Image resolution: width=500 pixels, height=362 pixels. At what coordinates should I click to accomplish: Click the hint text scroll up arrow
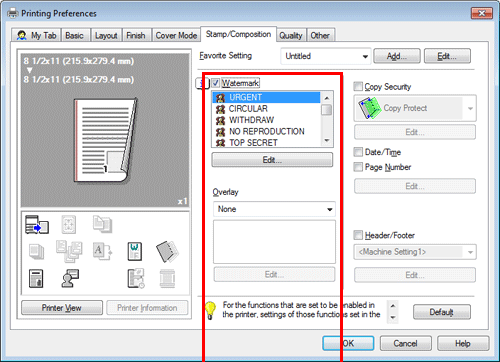393,306
